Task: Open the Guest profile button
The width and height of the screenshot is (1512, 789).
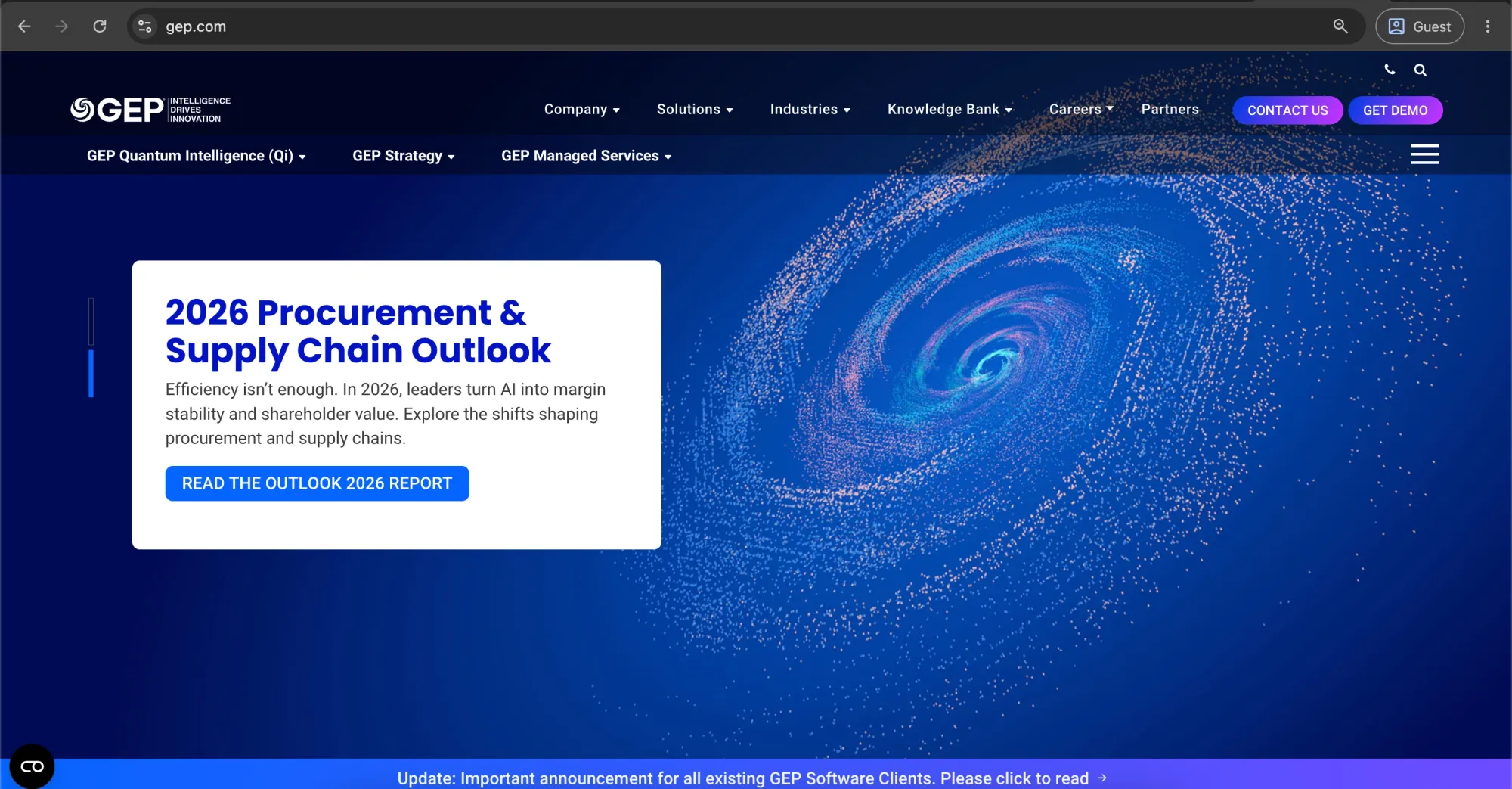Action: pyautogui.click(x=1420, y=26)
